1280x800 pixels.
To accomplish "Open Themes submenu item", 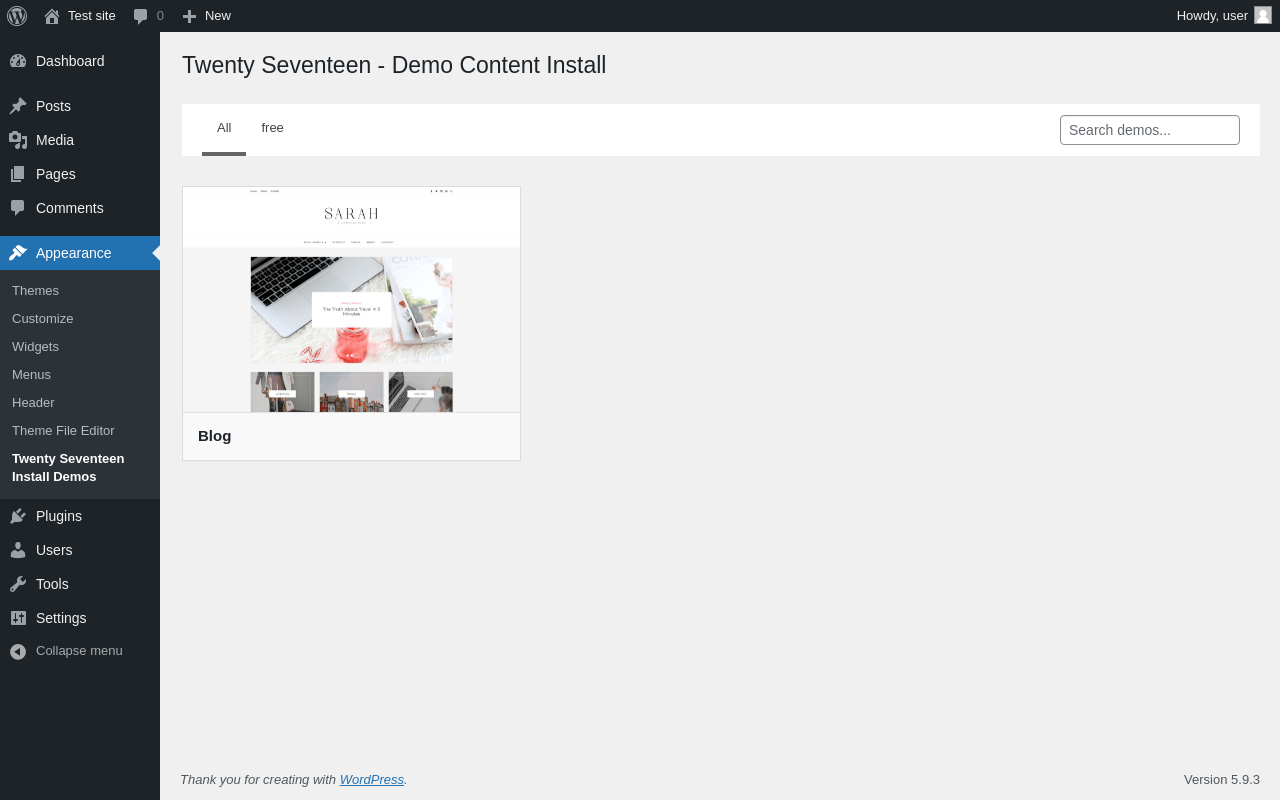I will click(35, 290).
